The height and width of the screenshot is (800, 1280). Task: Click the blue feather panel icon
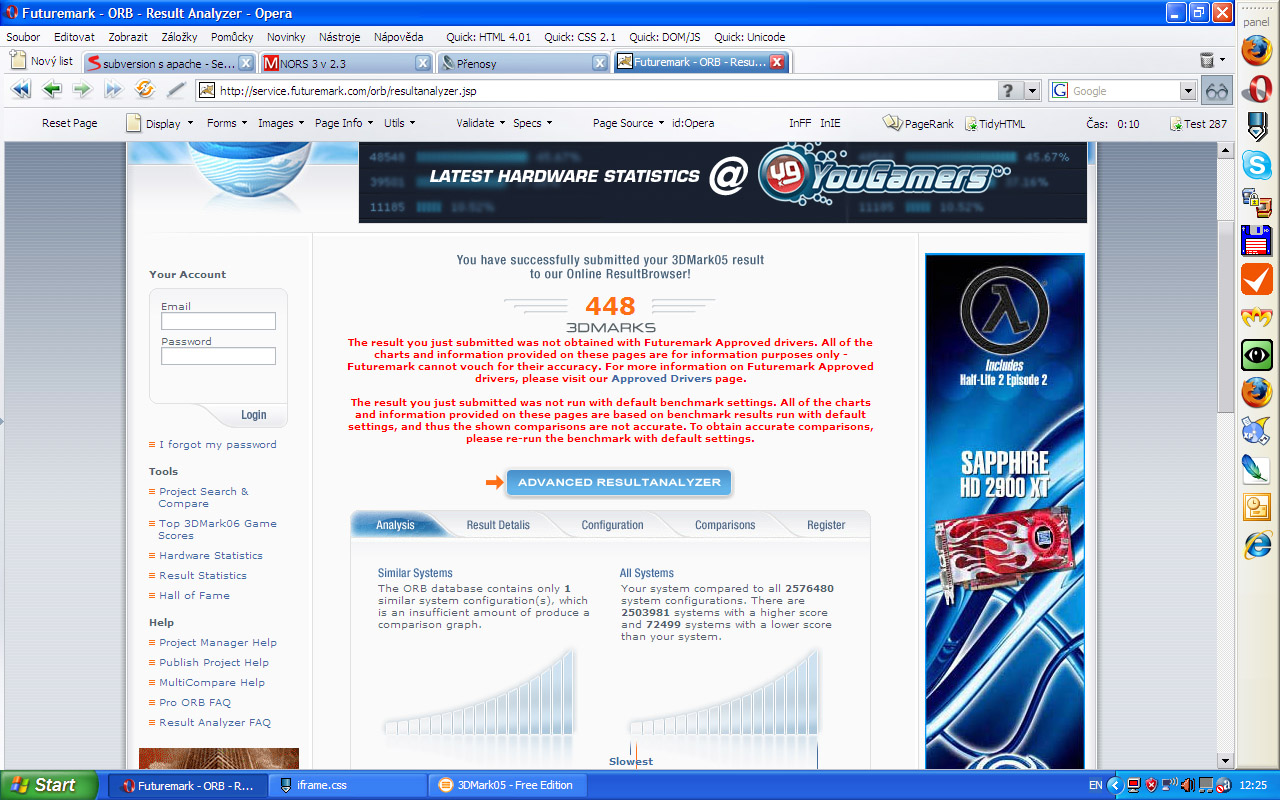[x=1256, y=469]
